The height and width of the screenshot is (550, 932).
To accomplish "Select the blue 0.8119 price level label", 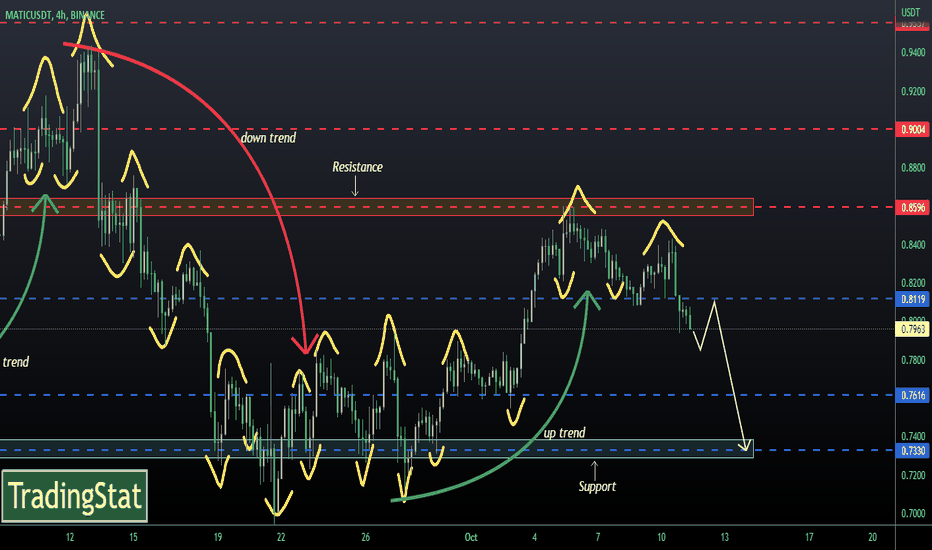I will click(x=912, y=299).
